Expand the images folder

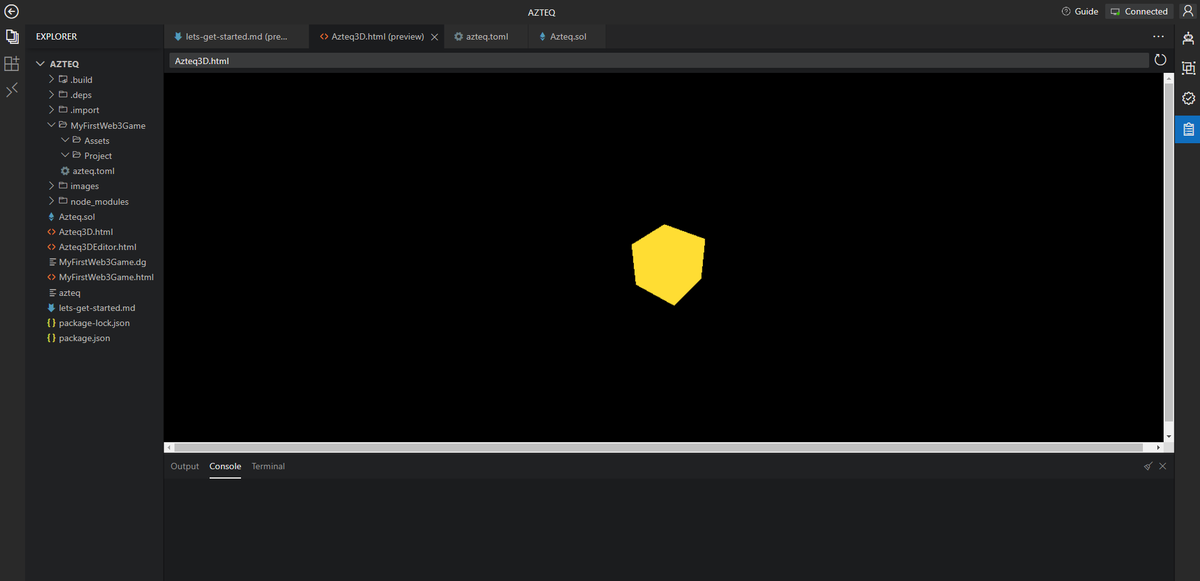click(52, 186)
